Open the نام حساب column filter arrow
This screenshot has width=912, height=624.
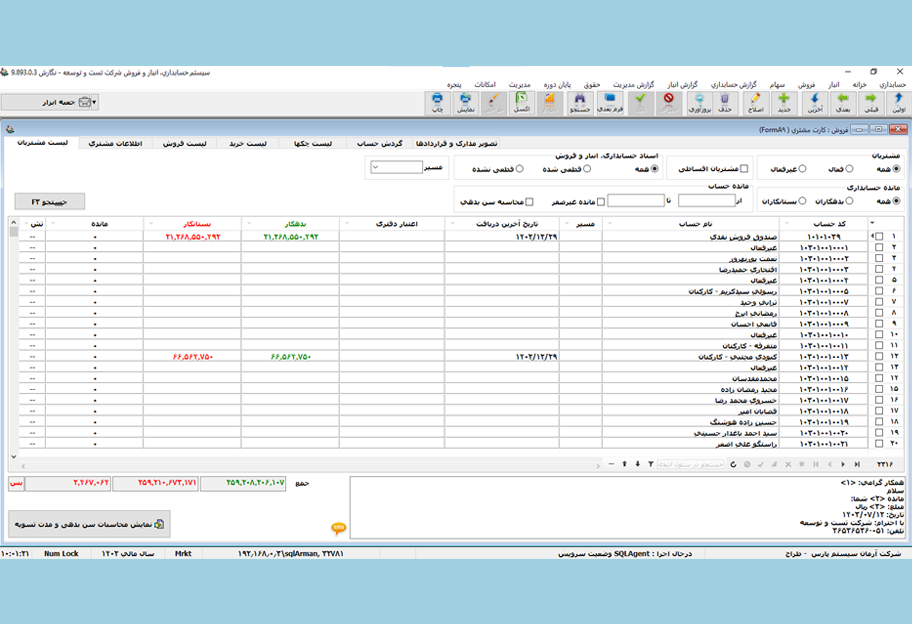coord(610,223)
